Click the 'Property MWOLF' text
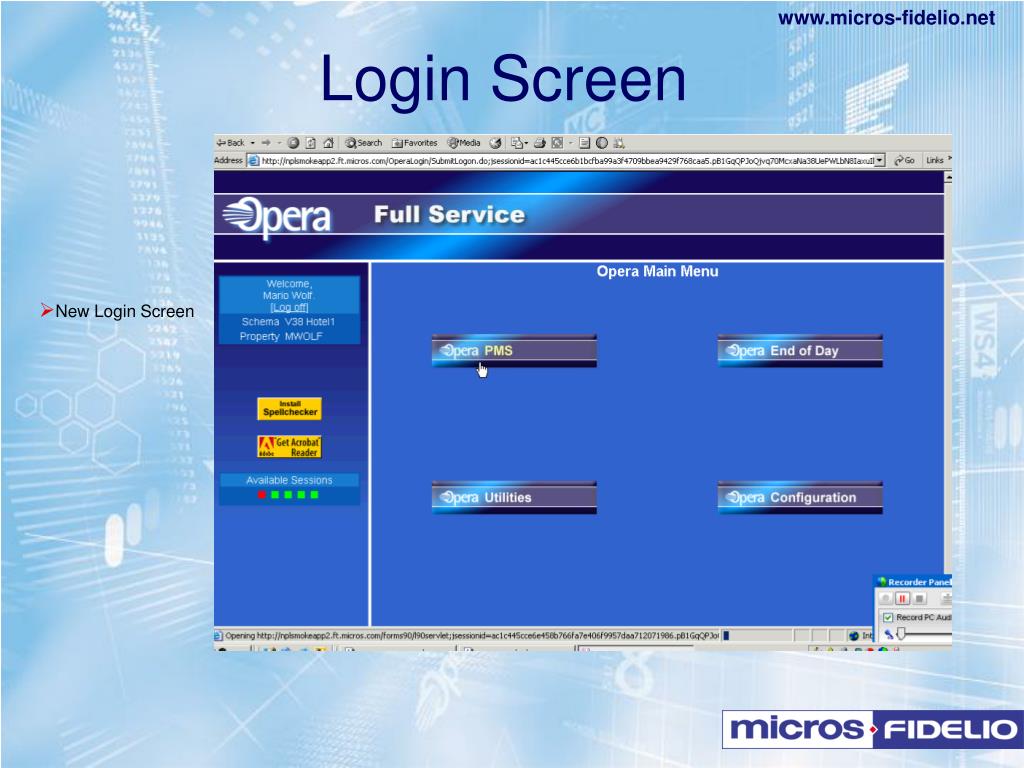Image resolution: width=1024 pixels, height=768 pixels. [281, 336]
